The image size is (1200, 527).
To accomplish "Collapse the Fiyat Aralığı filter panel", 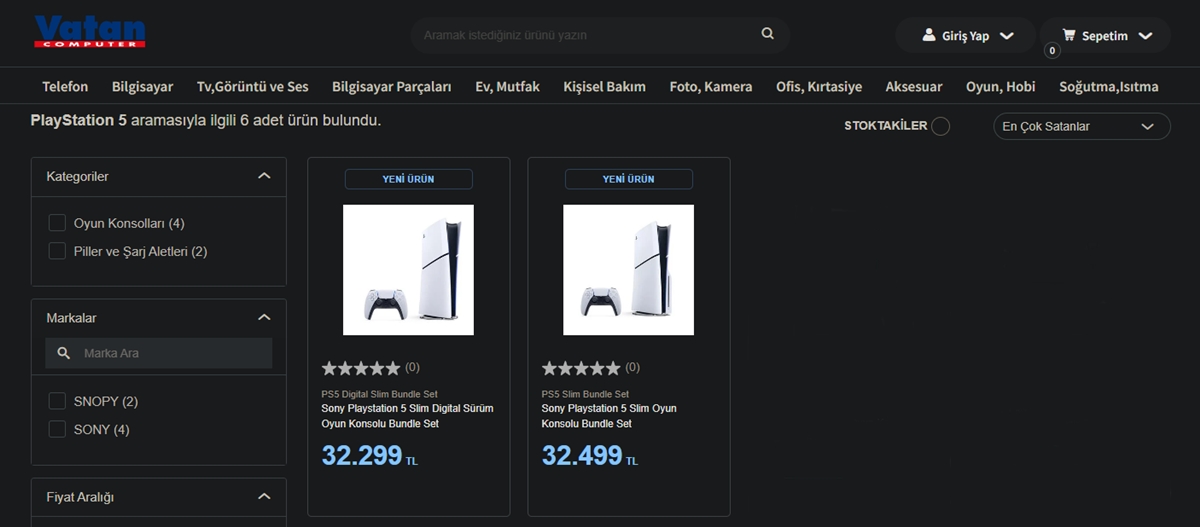I will pyautogui.click(x=264, y=496).
